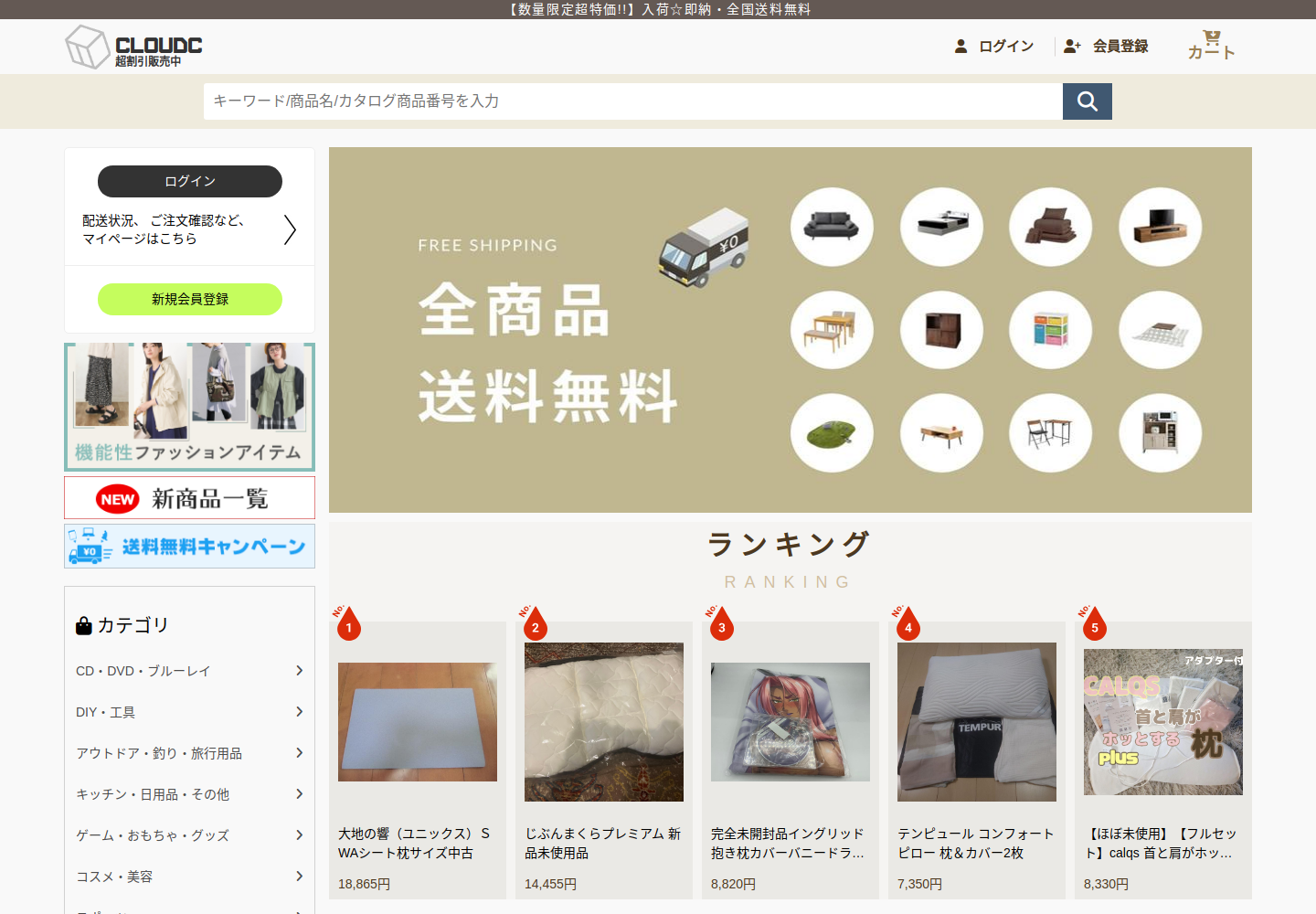Open My Page arrow in login box
Screen dimensions: 1316x914
[x=290, y=229]
